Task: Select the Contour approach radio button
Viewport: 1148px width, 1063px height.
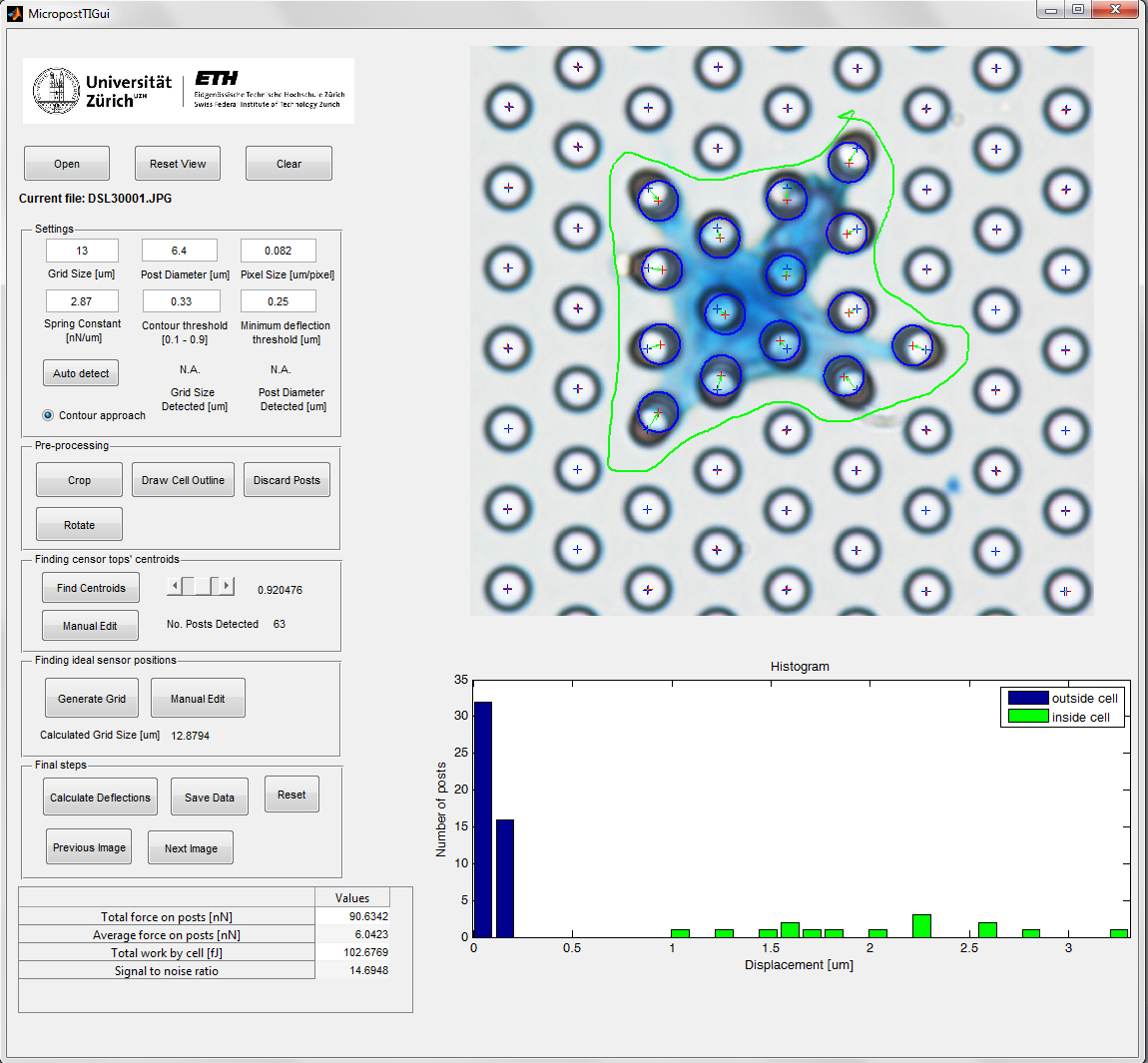Action: [48, 415]
